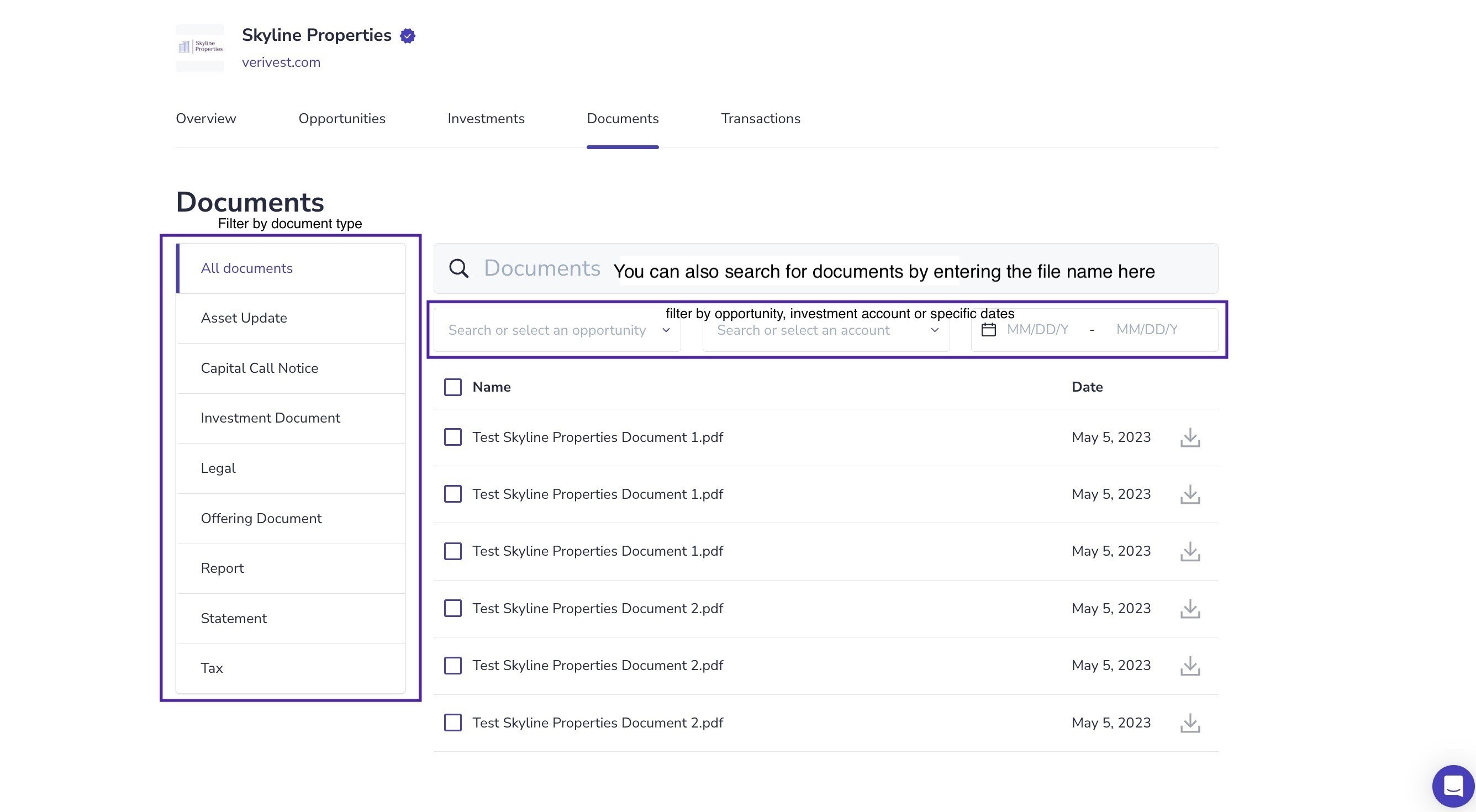Filter by Report document type
The image size is (1476, 812).
(291, 568)
